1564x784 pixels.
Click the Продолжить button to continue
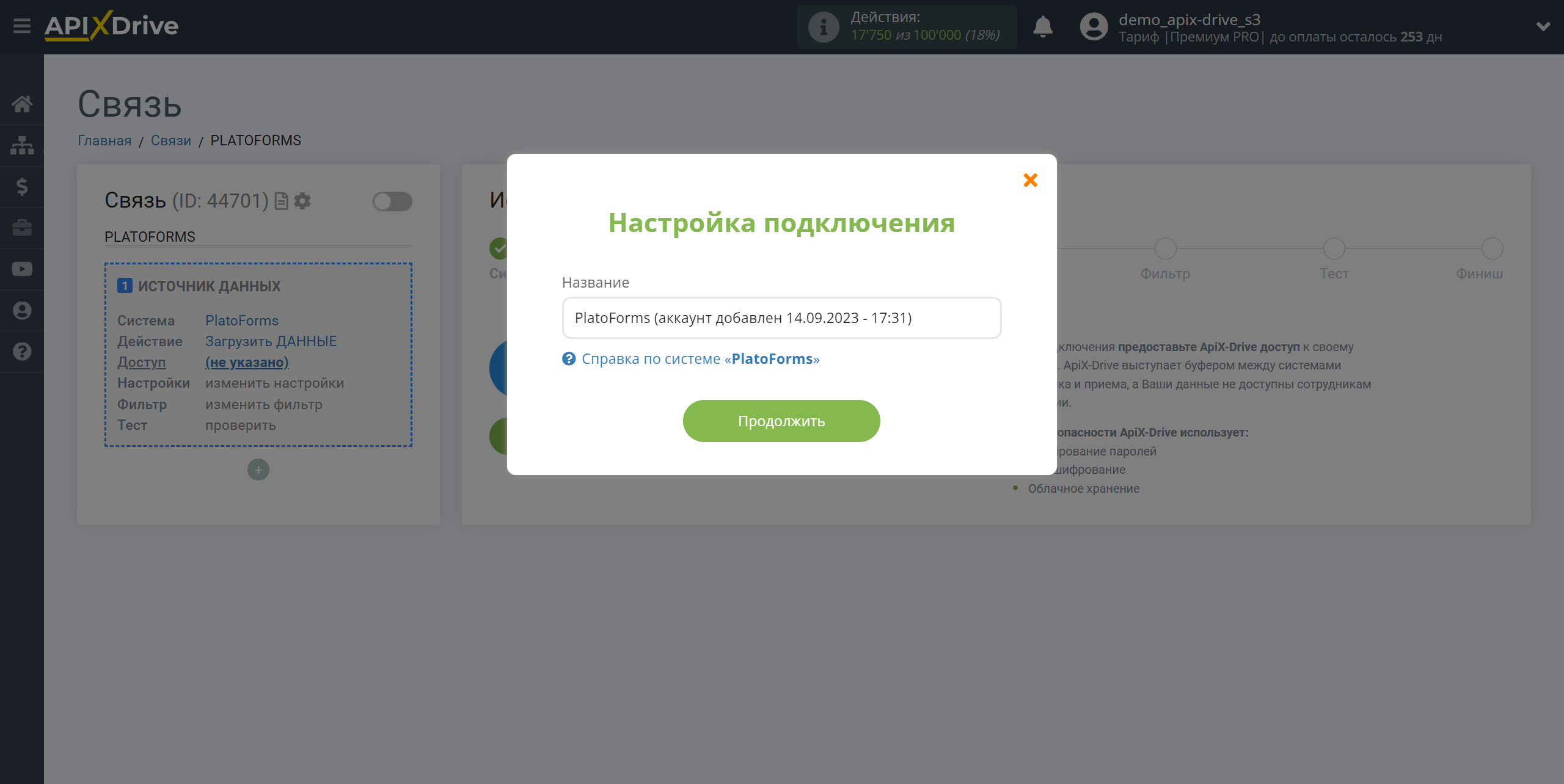click(782, 420)
